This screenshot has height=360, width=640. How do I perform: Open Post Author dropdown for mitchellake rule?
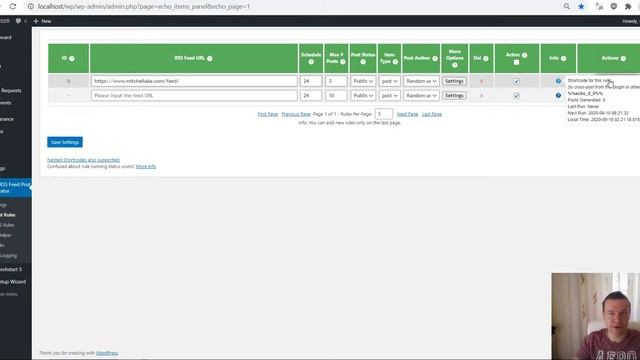421,81
